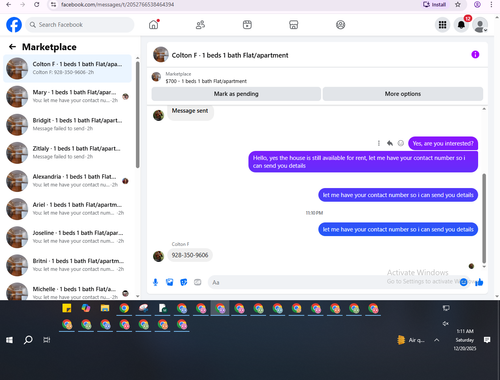This screenshot has height=380, width=500.
Task: Open Mary's conversation in the list
Action: [x=67, y=96]
